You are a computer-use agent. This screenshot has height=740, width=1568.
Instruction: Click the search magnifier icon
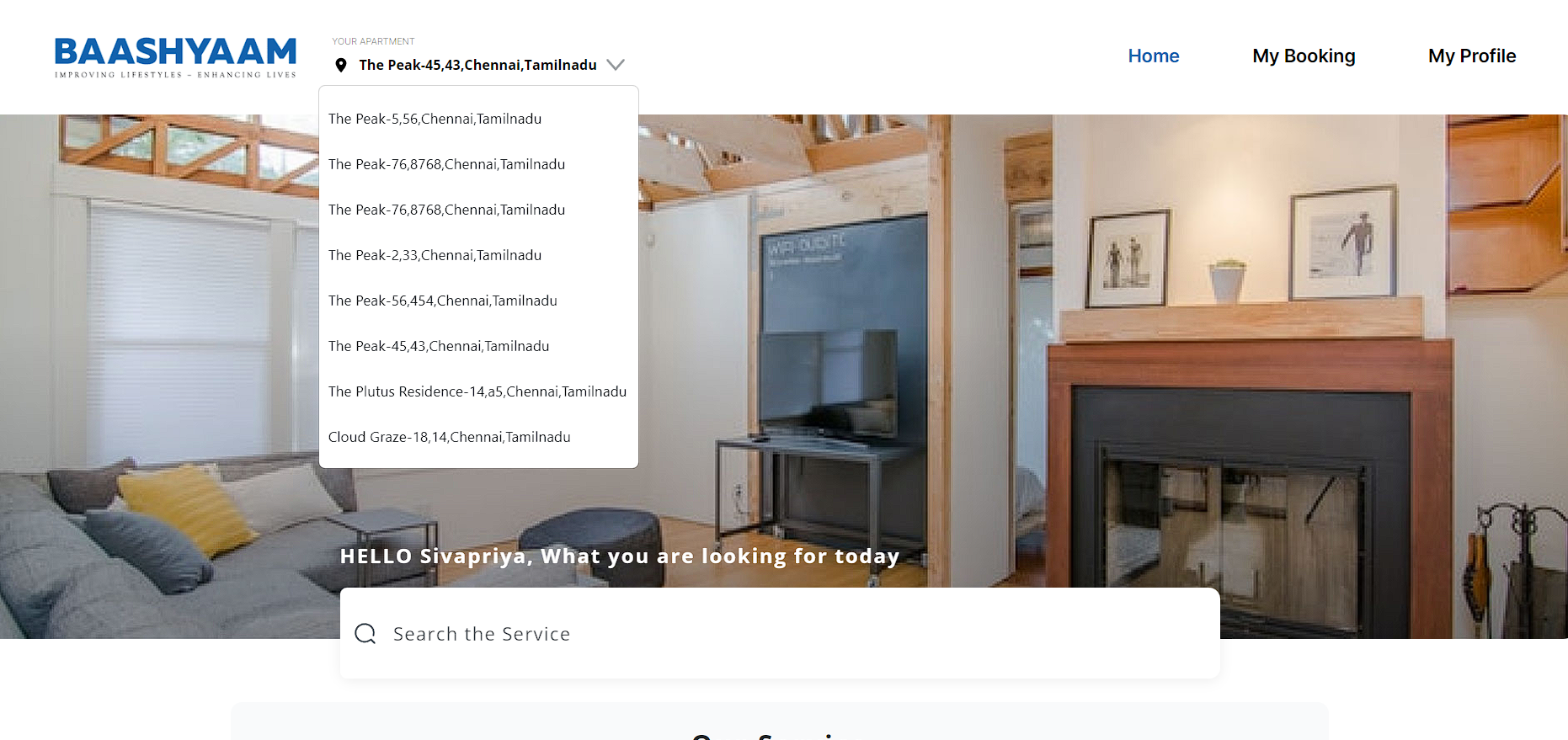tap(365, 634)
